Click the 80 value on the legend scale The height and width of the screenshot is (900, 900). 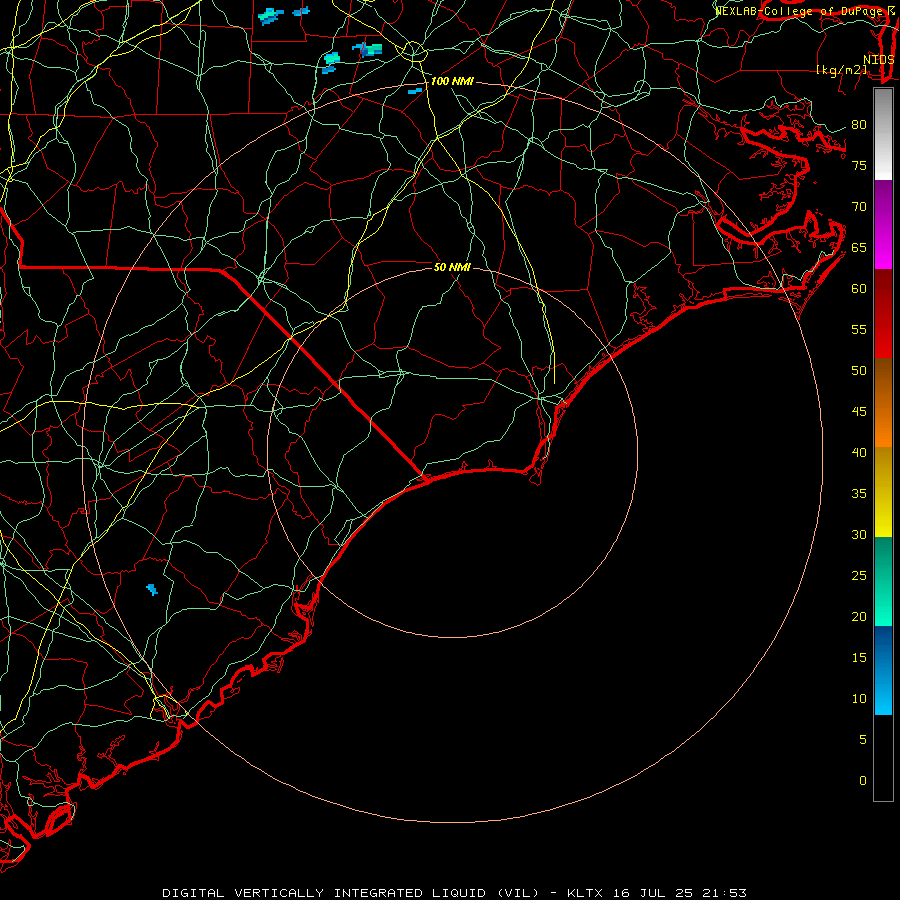[859, 125]
